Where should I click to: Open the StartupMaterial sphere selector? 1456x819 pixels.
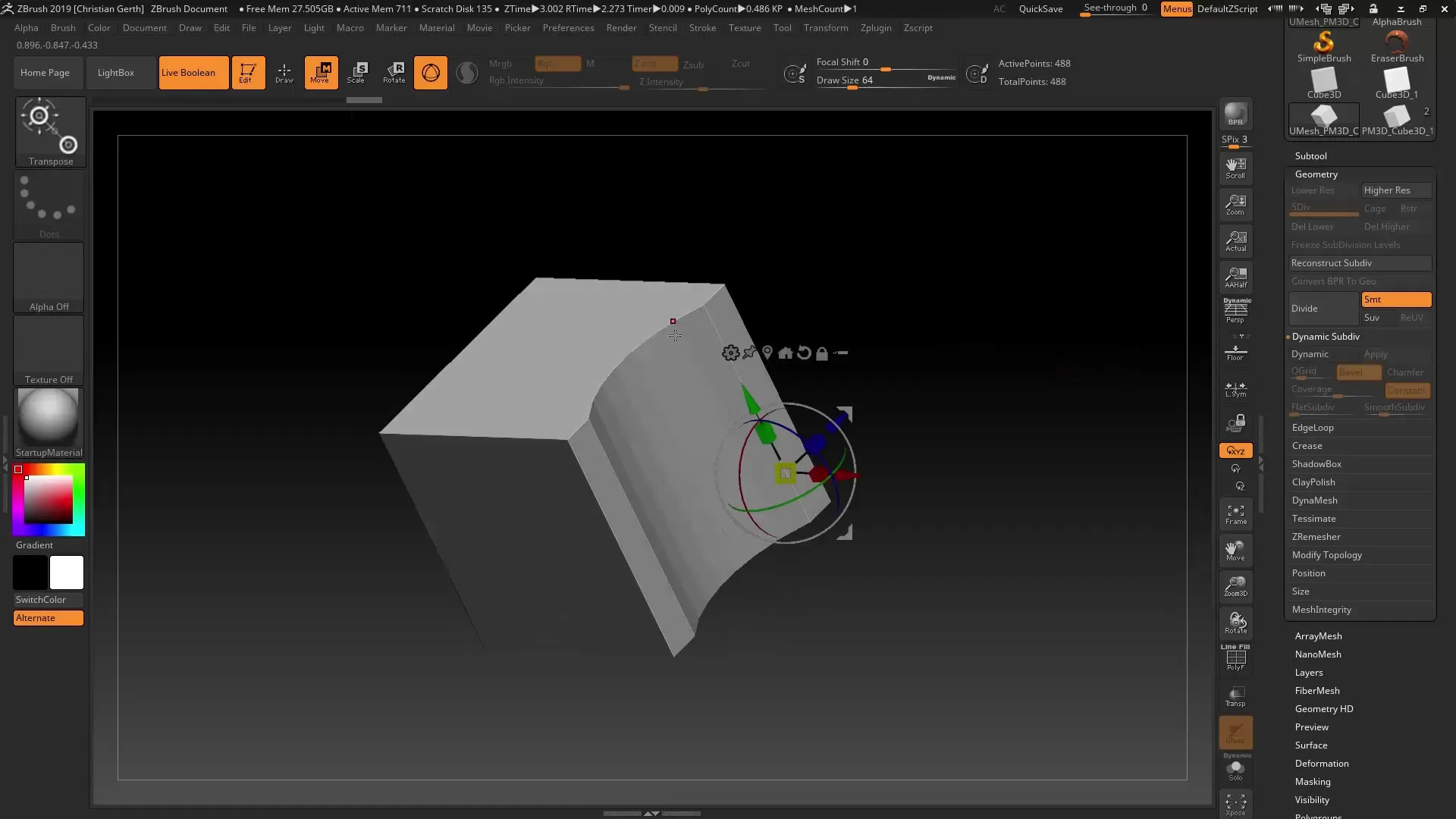(x=49, y=423)
